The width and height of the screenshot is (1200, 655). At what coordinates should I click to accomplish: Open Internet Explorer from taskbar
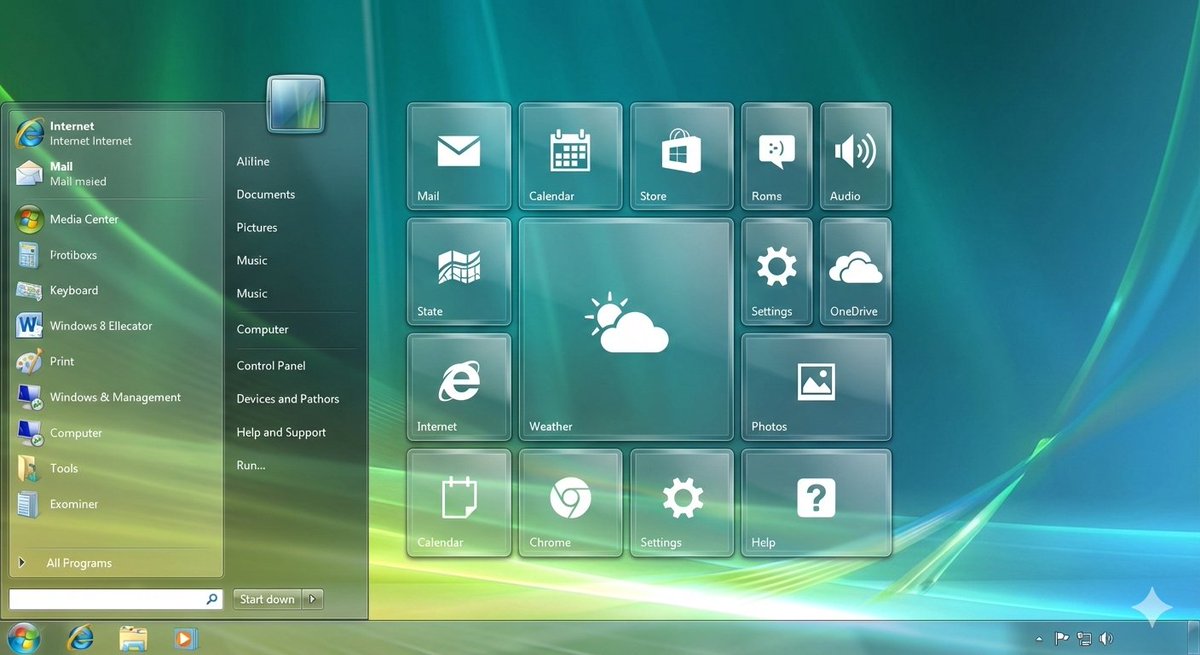81,637
